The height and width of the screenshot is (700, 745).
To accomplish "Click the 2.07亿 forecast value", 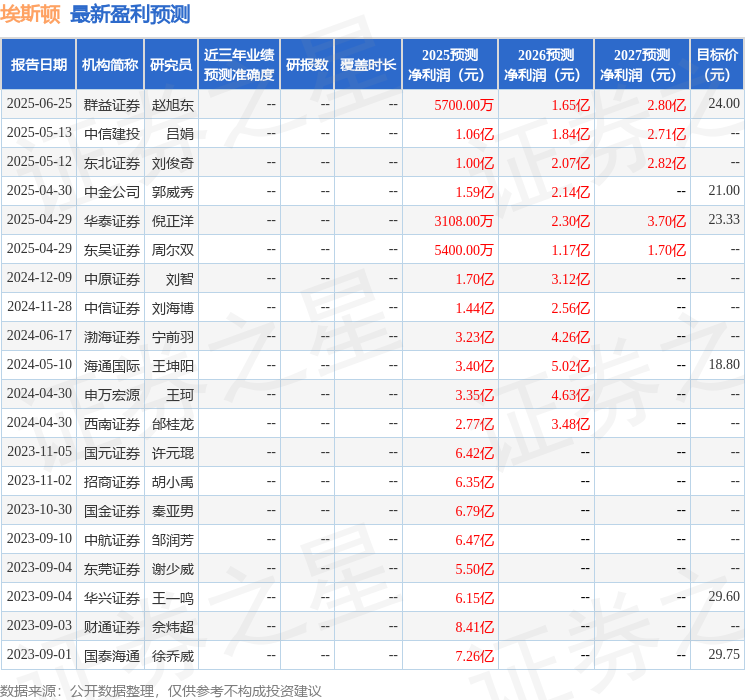I will click(x=571, y=163).
